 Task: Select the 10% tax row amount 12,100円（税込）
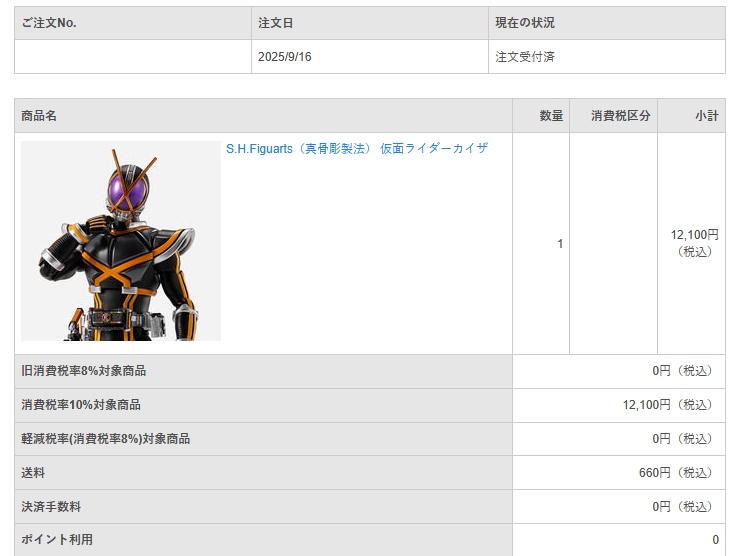(668, 405)
